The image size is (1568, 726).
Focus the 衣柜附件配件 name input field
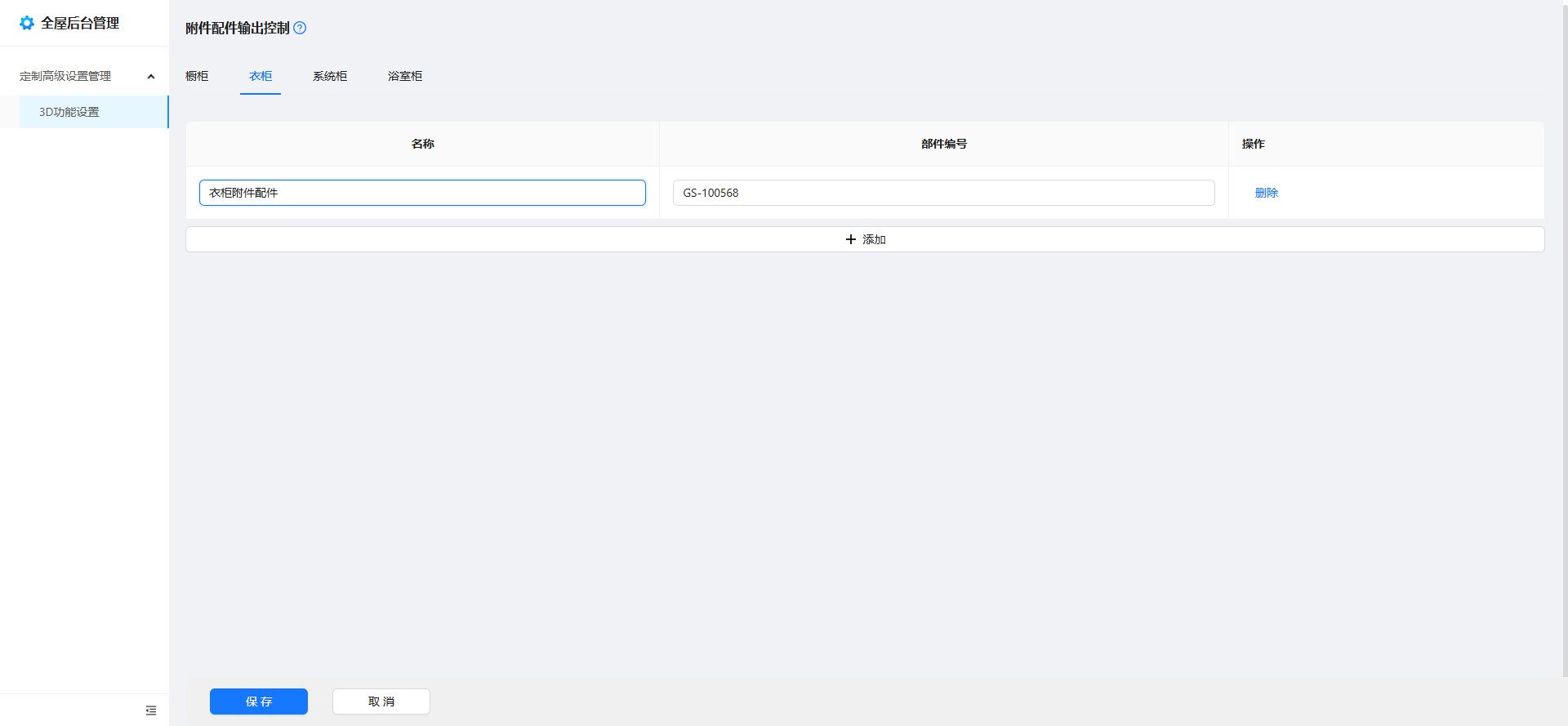click(x=422, y=193)
